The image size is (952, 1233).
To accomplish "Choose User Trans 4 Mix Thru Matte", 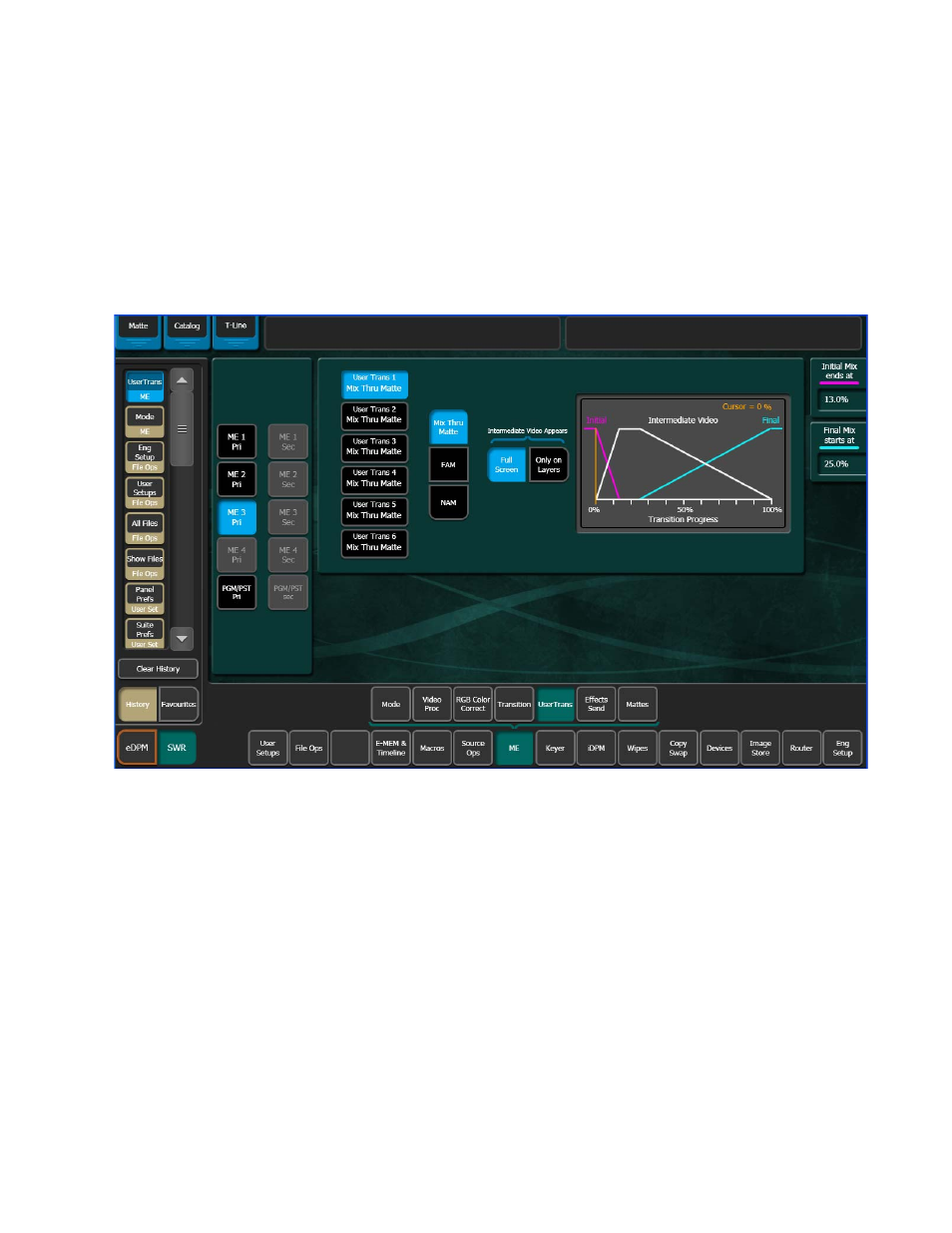I will tap(374, 478).
